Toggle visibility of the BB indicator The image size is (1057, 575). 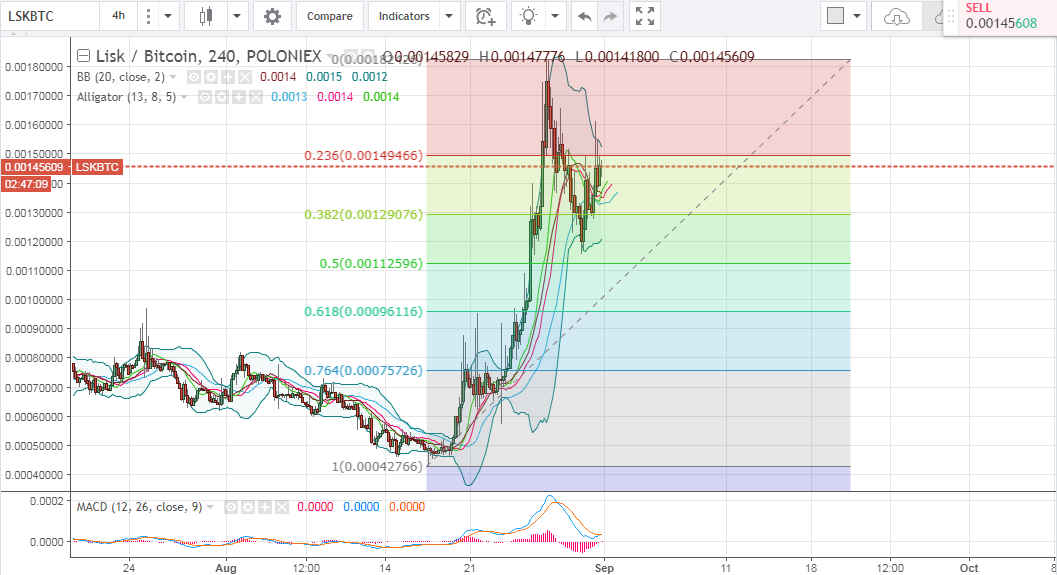click(x=193, y=77)
